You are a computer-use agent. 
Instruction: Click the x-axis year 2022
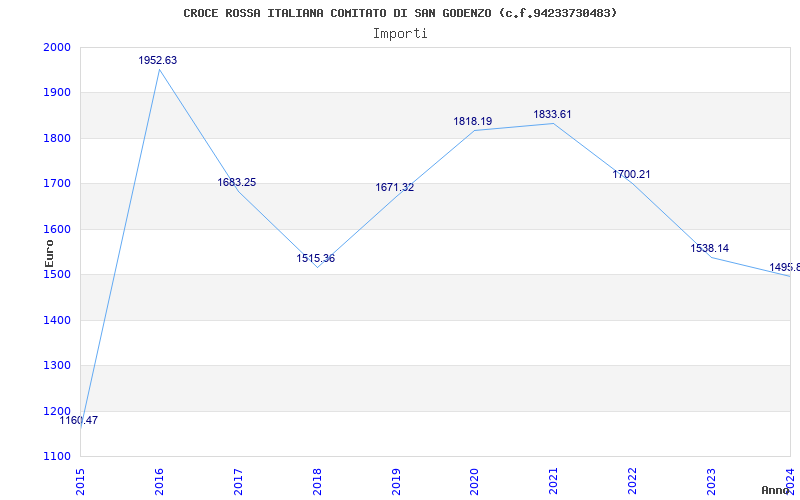point(633,481)
